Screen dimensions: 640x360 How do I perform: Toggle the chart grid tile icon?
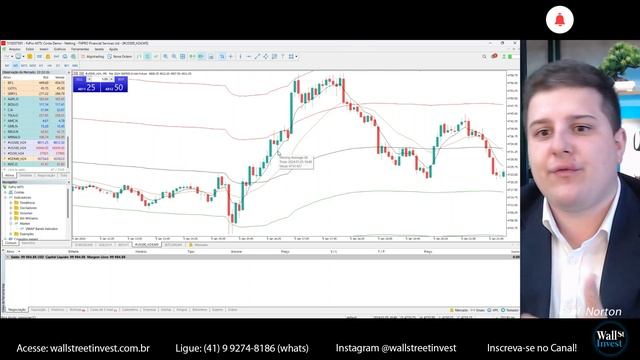point(182,57)
